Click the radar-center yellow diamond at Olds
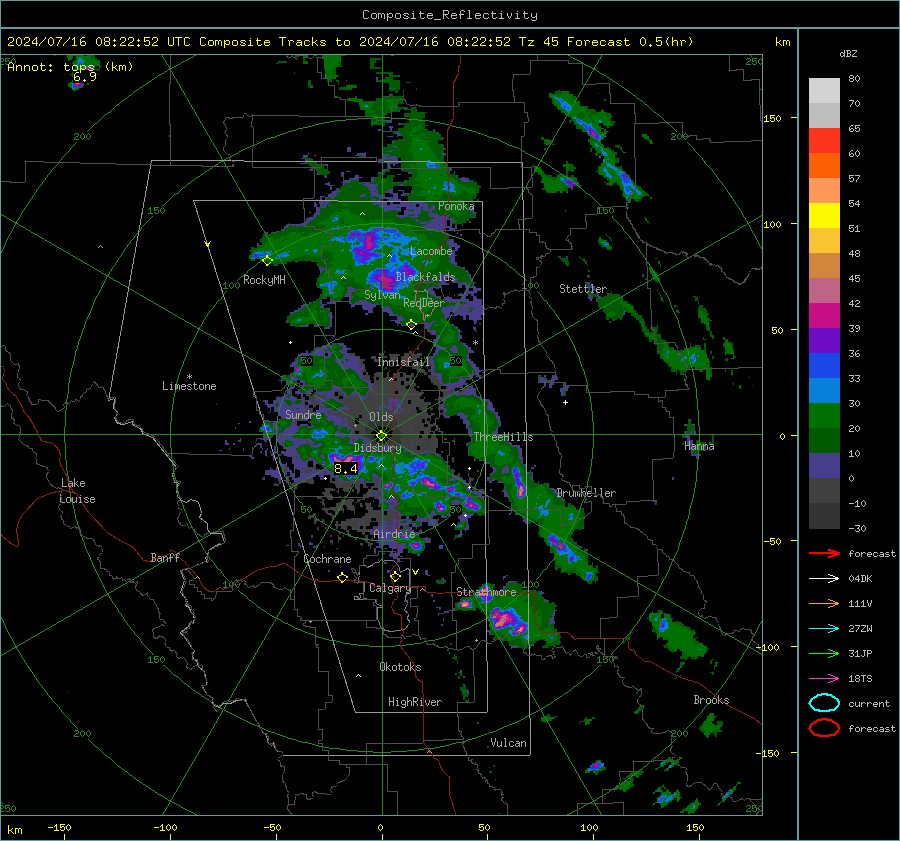 point(381,435)
